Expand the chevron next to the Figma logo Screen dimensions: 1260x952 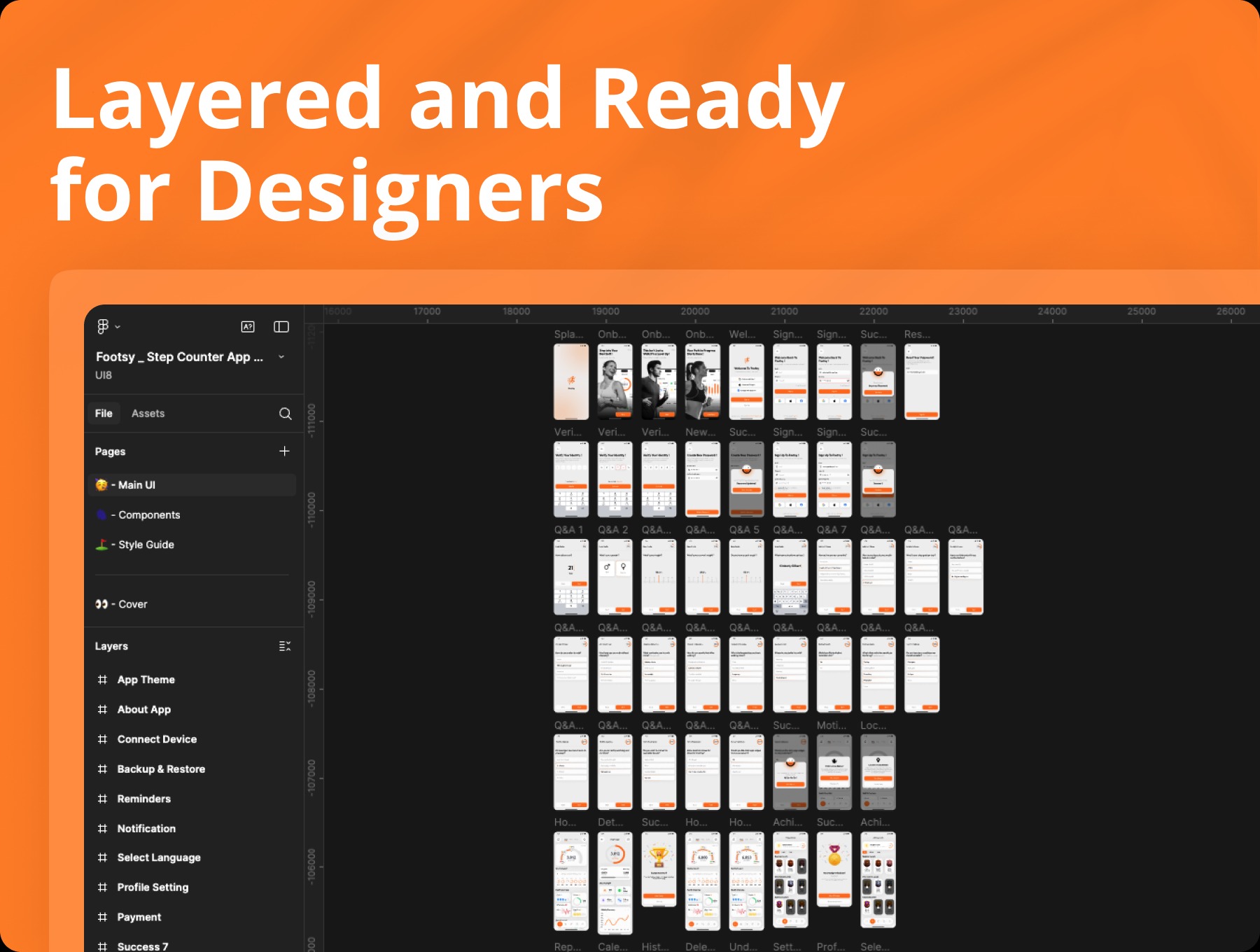(119, 327)
